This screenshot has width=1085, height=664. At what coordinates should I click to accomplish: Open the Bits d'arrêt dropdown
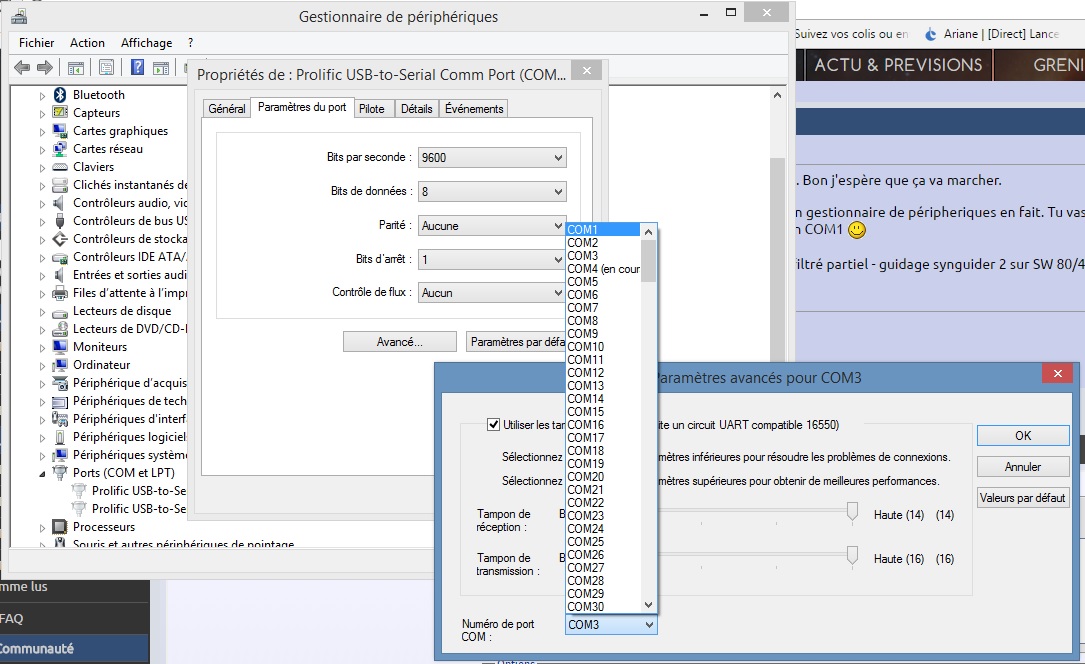click(x=492, y=259)
